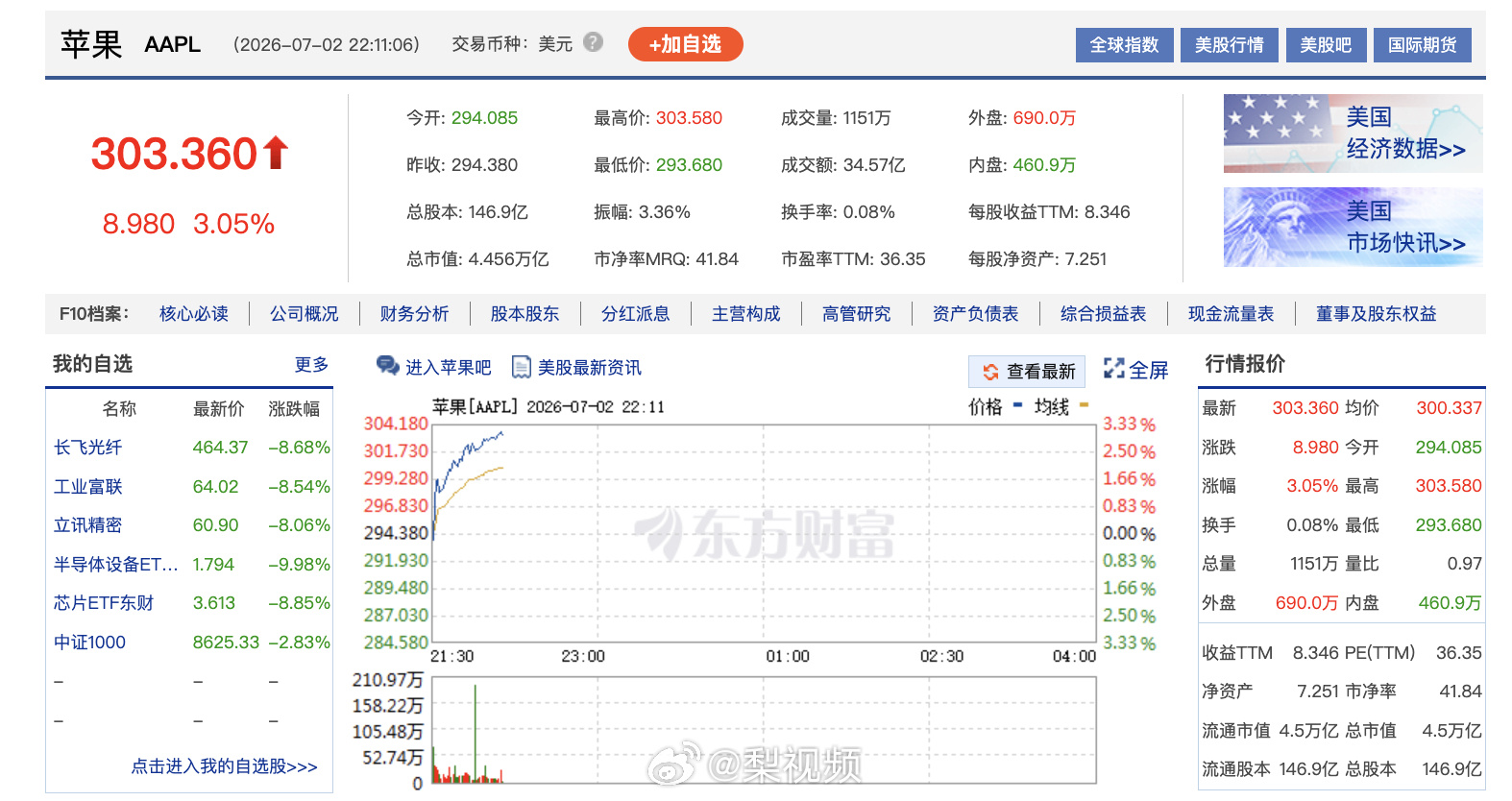1512x801 pixels.
Task: Click 每股收益TTM: 8.346 text
Action: tap(1049, 212)
